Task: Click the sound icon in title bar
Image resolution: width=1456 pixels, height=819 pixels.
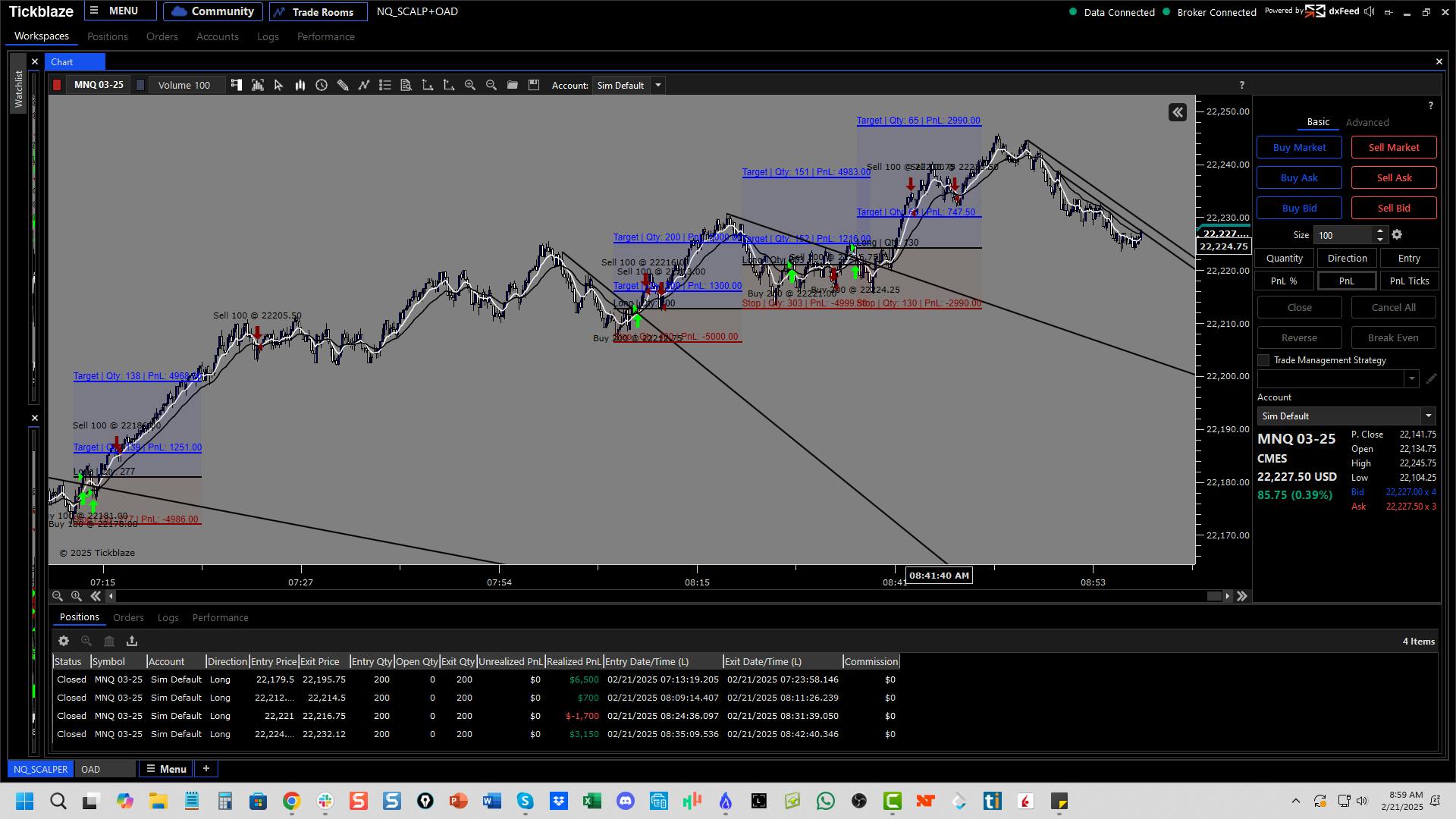Action: [x=1370, y=11]
